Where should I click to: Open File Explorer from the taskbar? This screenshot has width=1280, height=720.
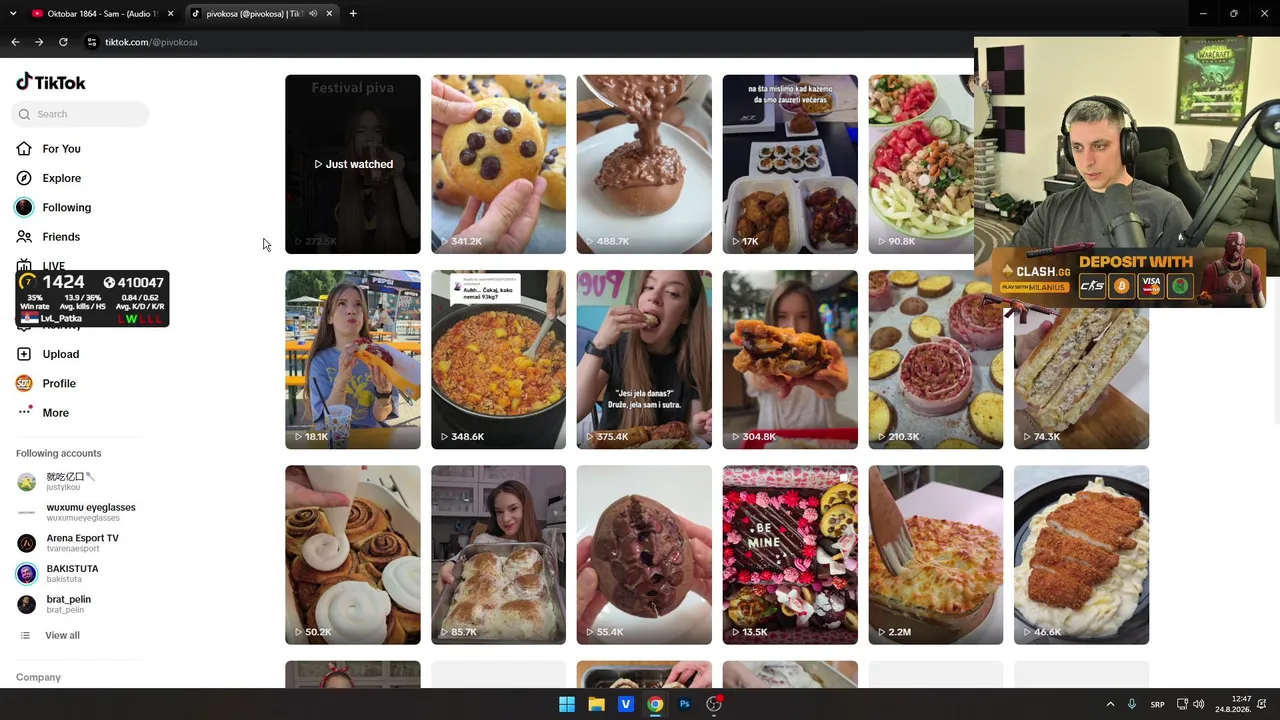click(596, 704)
